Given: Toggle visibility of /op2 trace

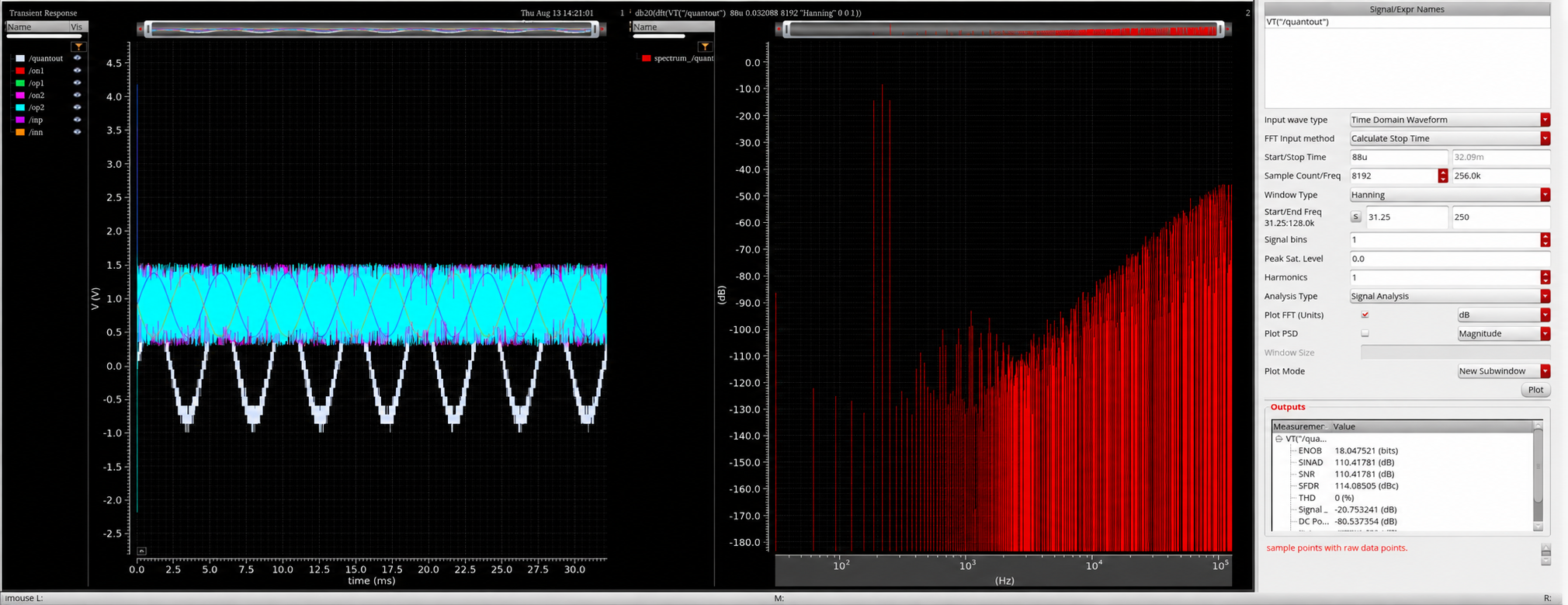Looking at the screenshot, I should [x=77, y=107].
